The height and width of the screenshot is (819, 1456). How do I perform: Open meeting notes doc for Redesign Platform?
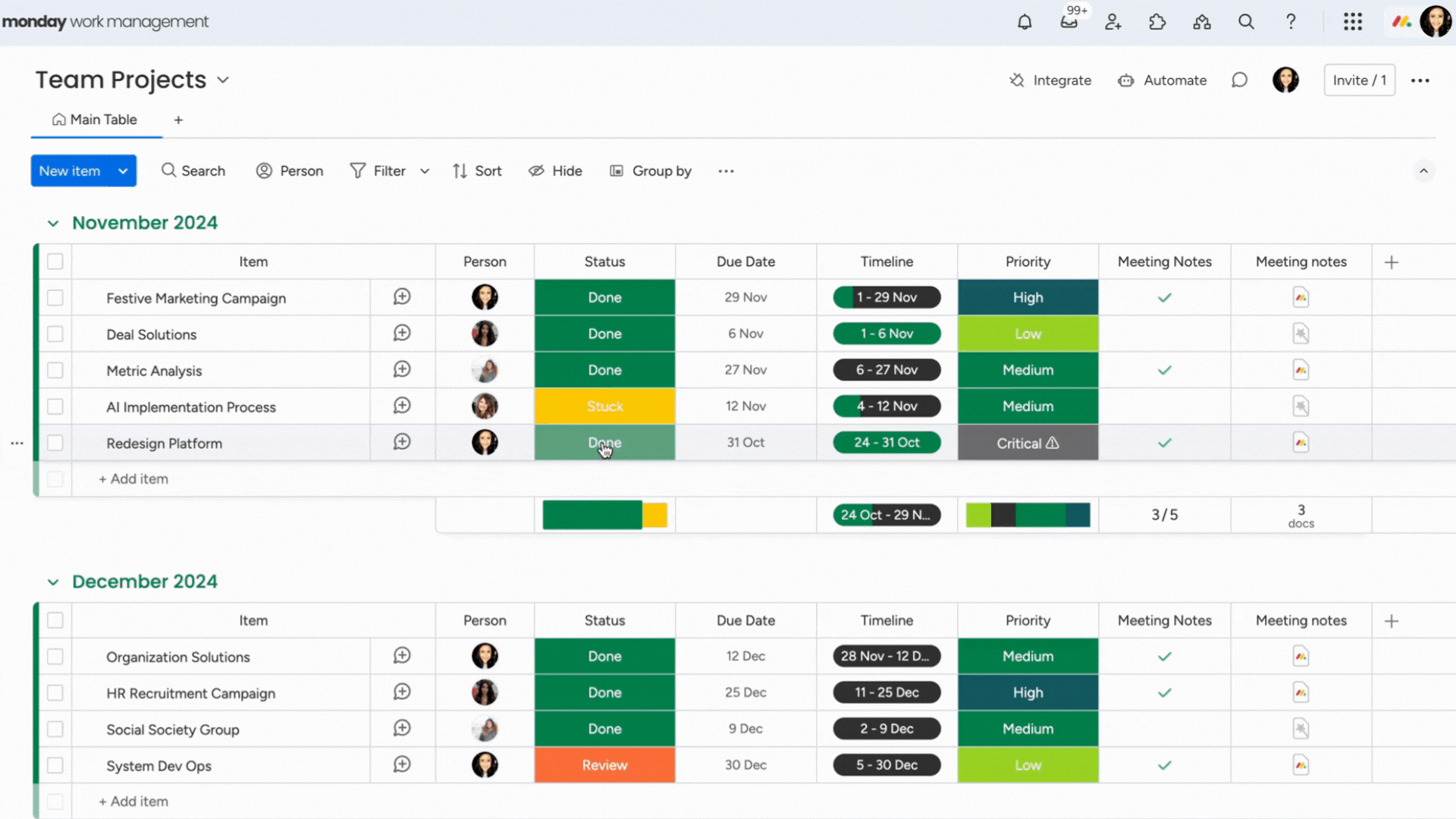(1301, 442)
